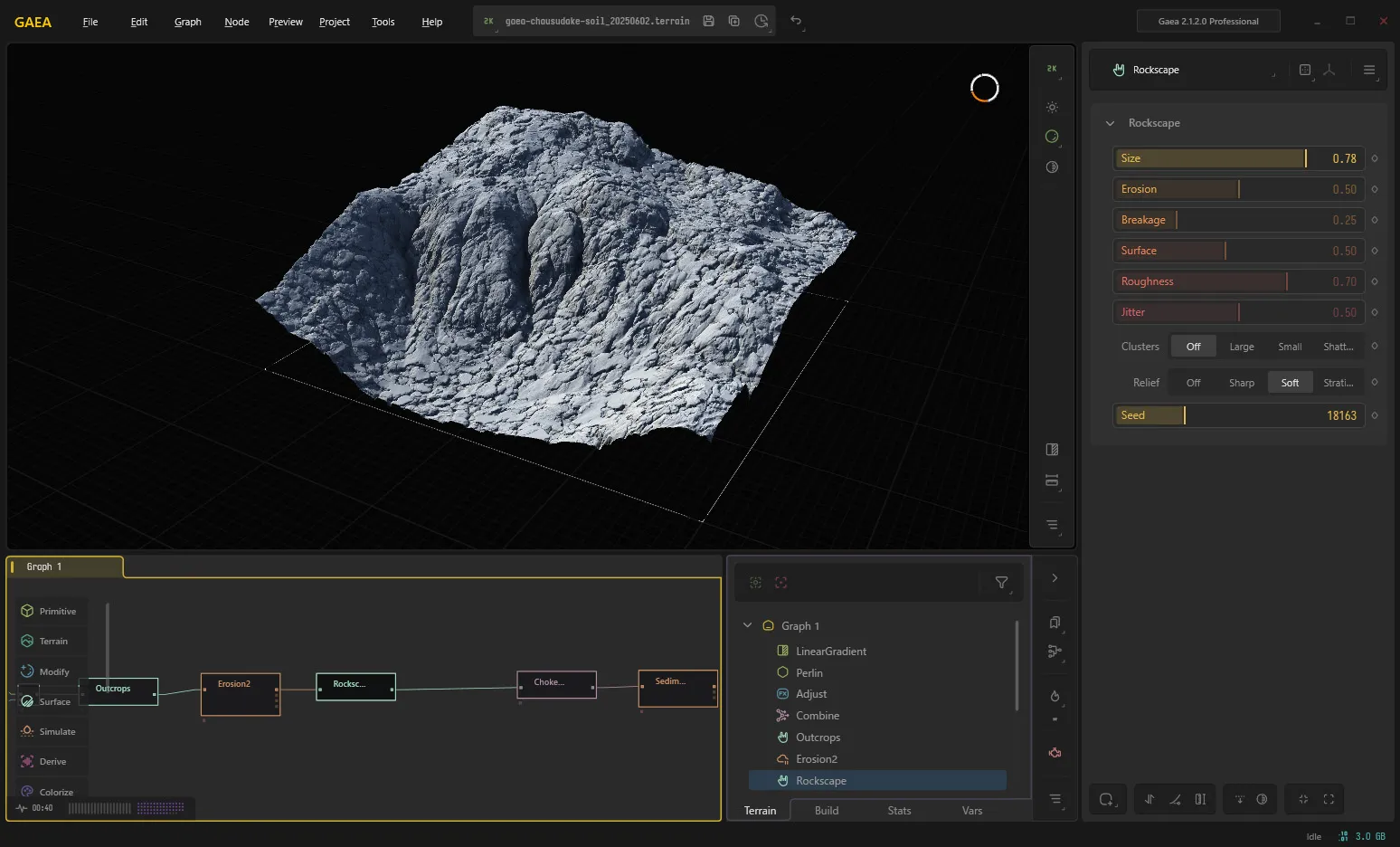Collapse the Graph 1 tree node
Image resolution: width=1400 pixels, height=847 pixels.
(x=747, y=625)
